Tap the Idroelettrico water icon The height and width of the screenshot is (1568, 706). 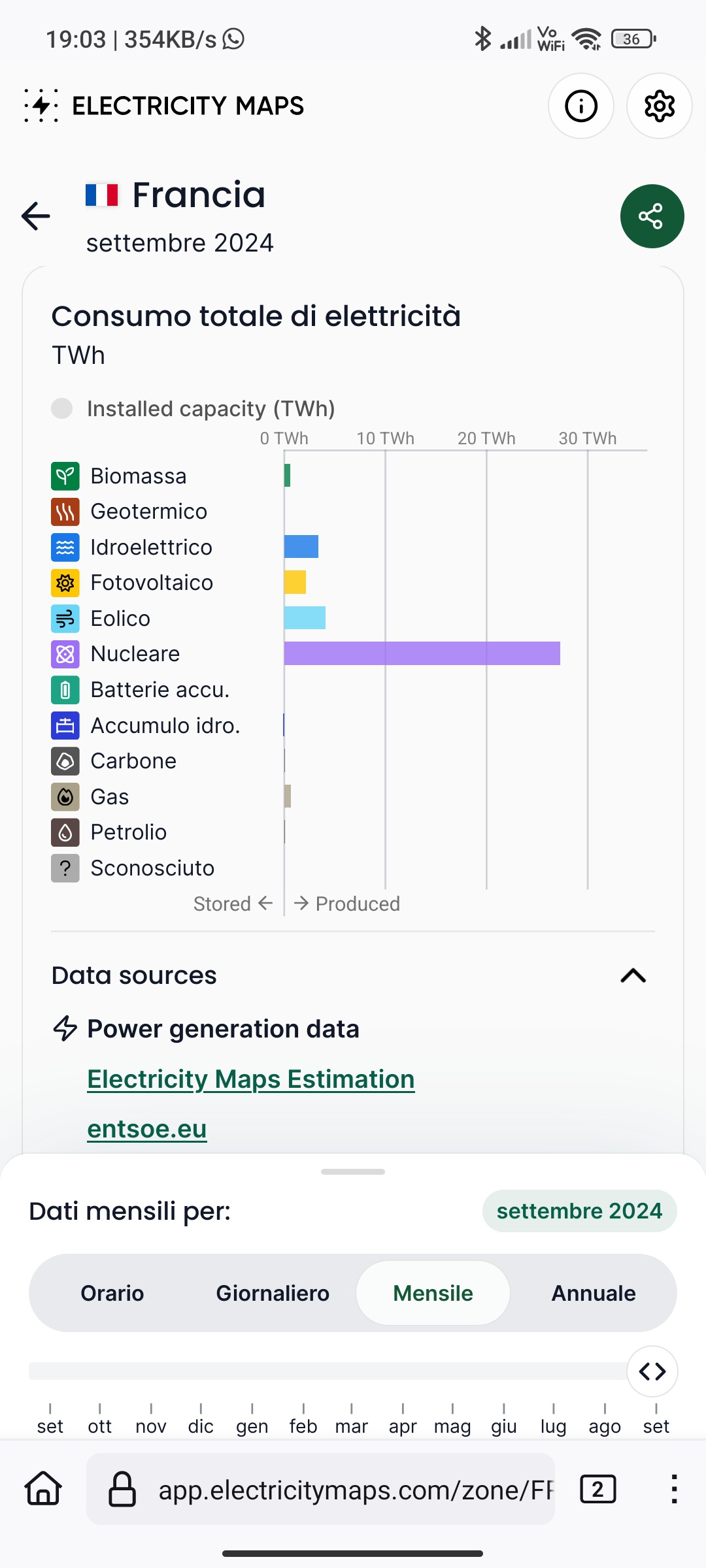click(65, 547)
